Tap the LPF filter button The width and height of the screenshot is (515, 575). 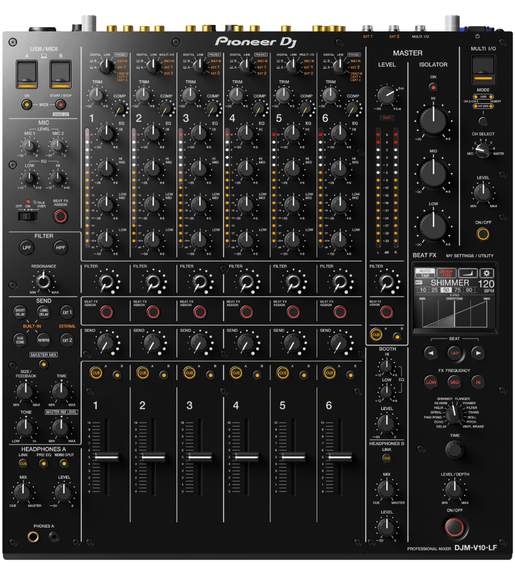[26, 248]
